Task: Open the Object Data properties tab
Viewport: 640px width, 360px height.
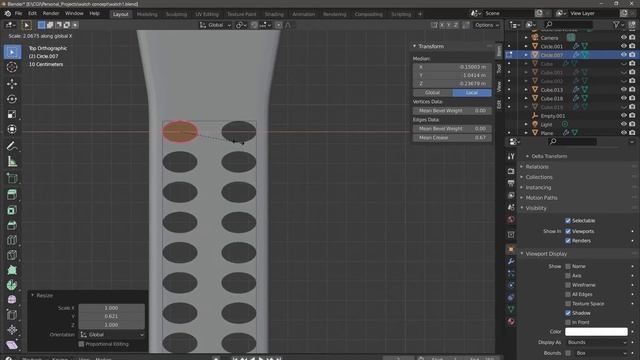Action: pos(511,309)
